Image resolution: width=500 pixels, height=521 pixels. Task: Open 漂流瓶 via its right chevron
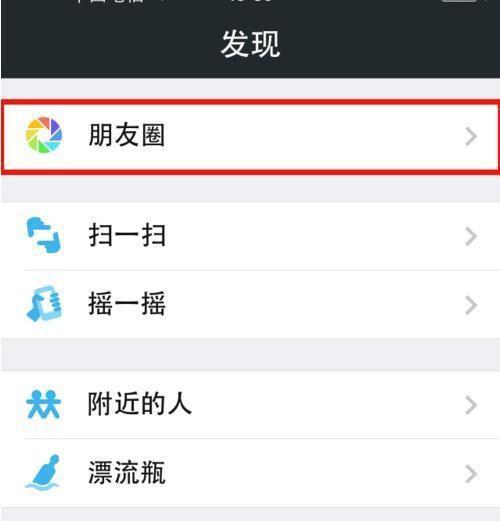point(471,474)
